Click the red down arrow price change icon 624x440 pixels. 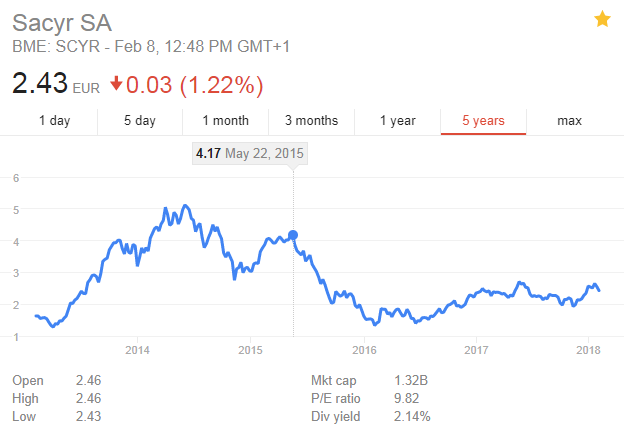[116, 84]
